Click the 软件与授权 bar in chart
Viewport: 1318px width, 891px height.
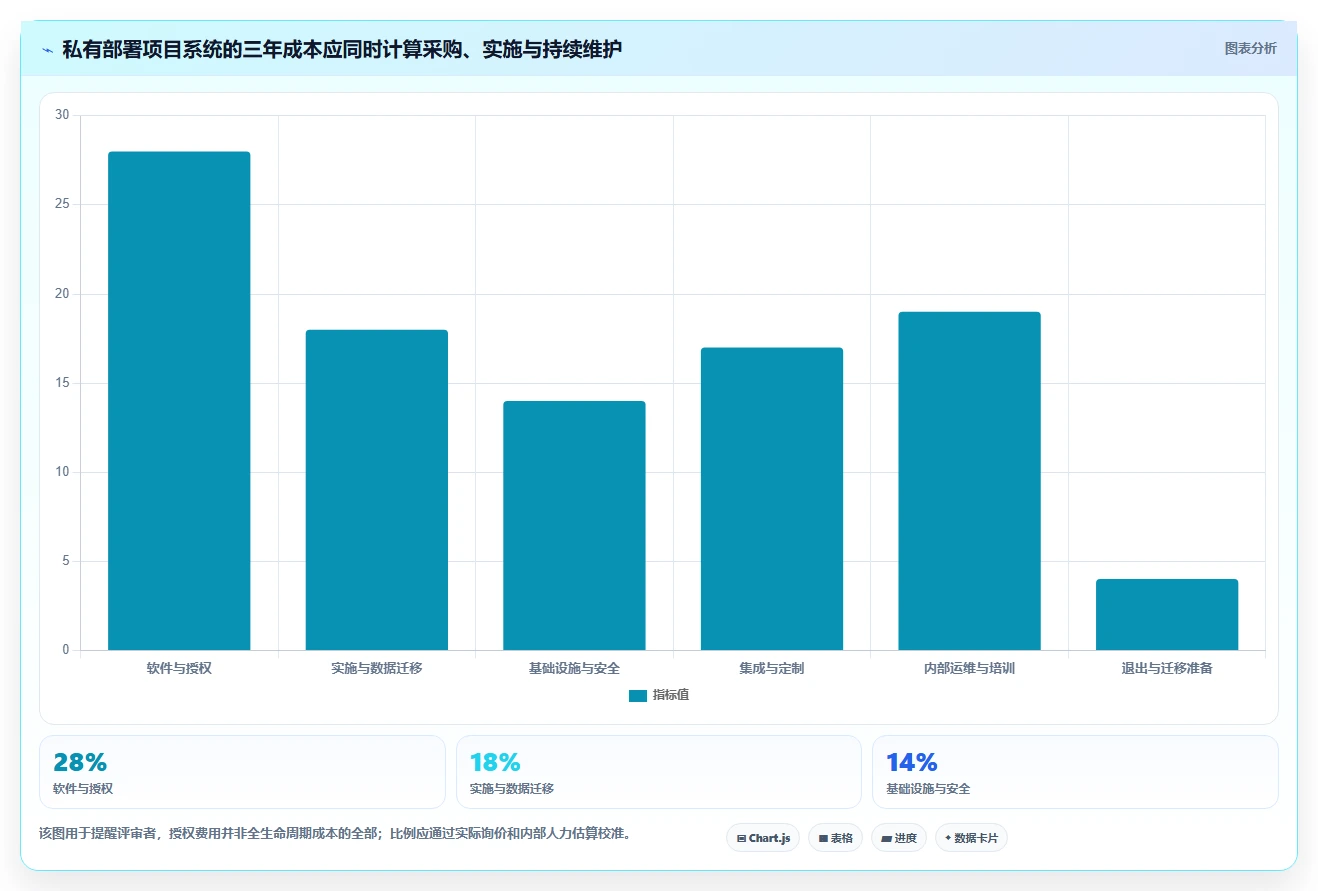179,401
